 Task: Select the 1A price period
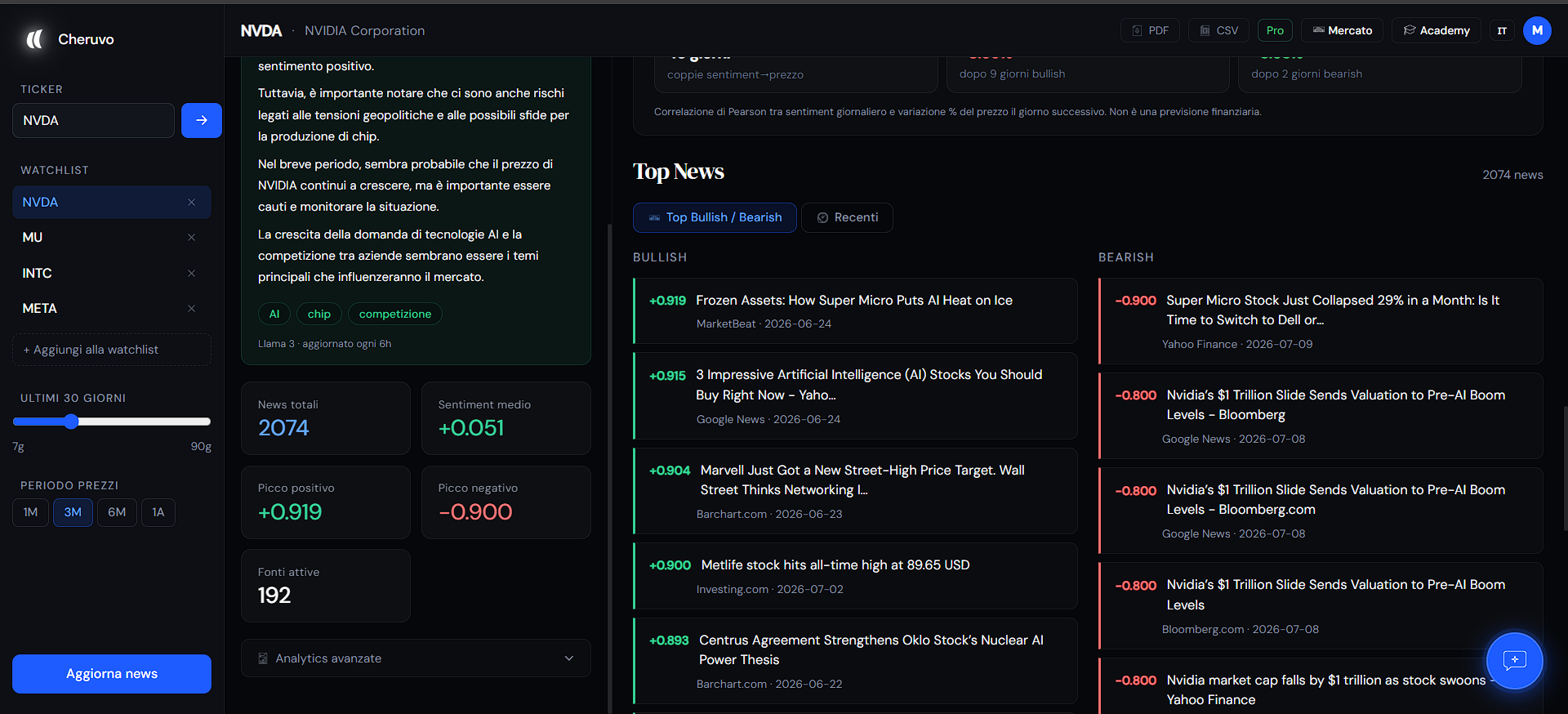click(x=158, y=512)
